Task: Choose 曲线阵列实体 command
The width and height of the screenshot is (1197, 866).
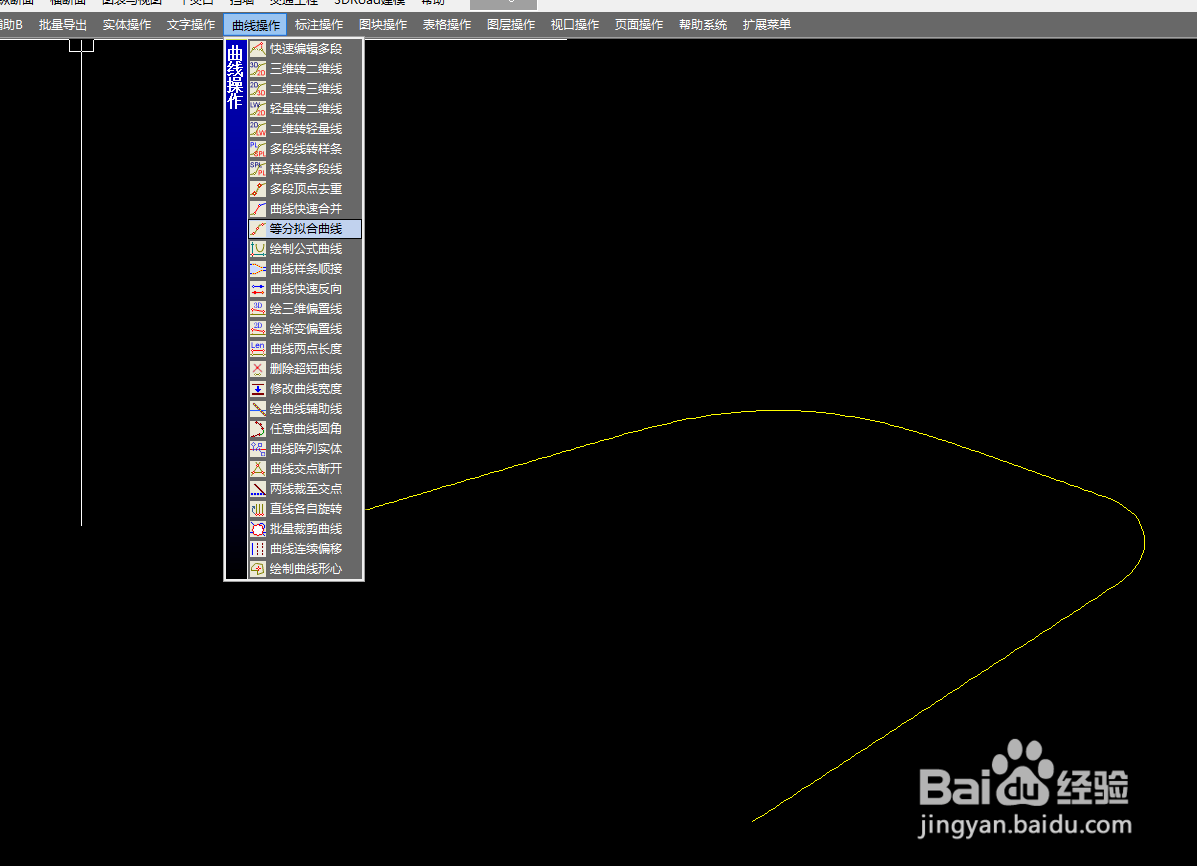Action: coord(305,448)
